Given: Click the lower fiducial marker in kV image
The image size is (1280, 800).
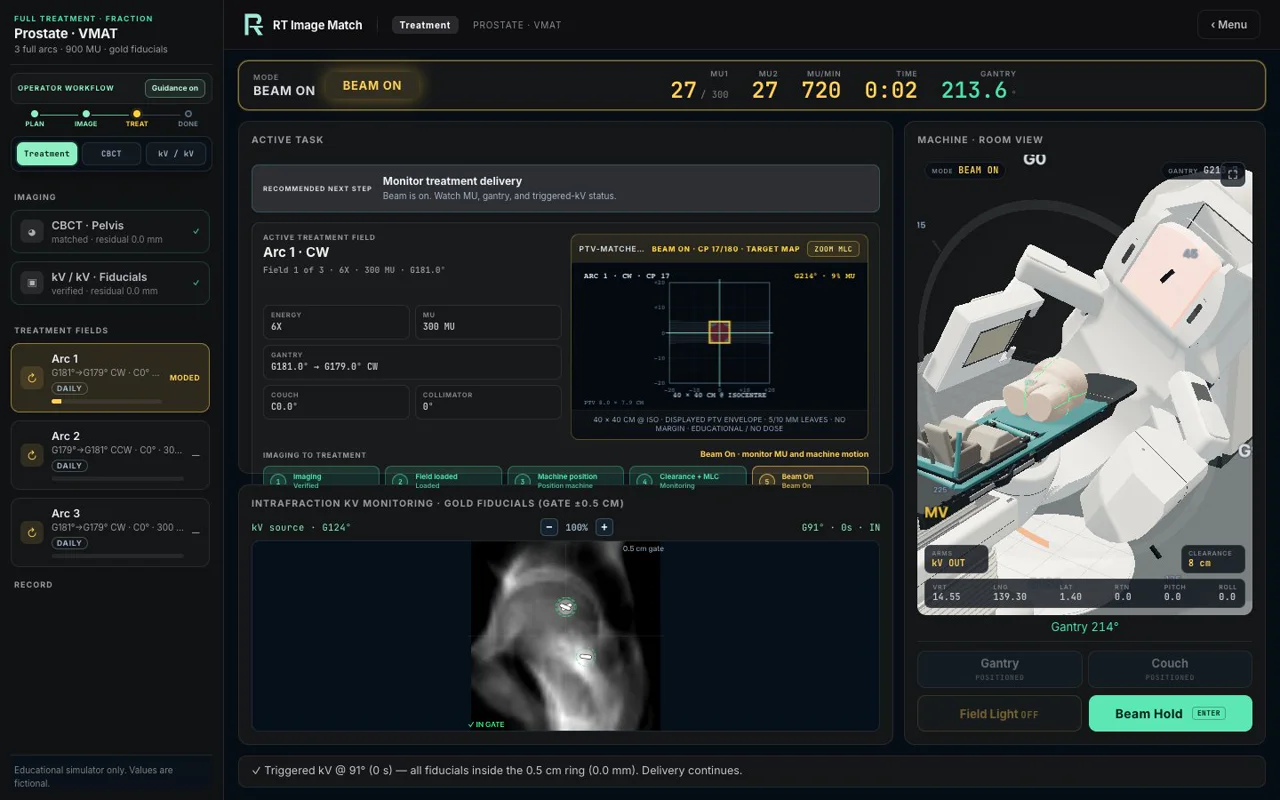Looking at the screenshot, I should point(585,657).
